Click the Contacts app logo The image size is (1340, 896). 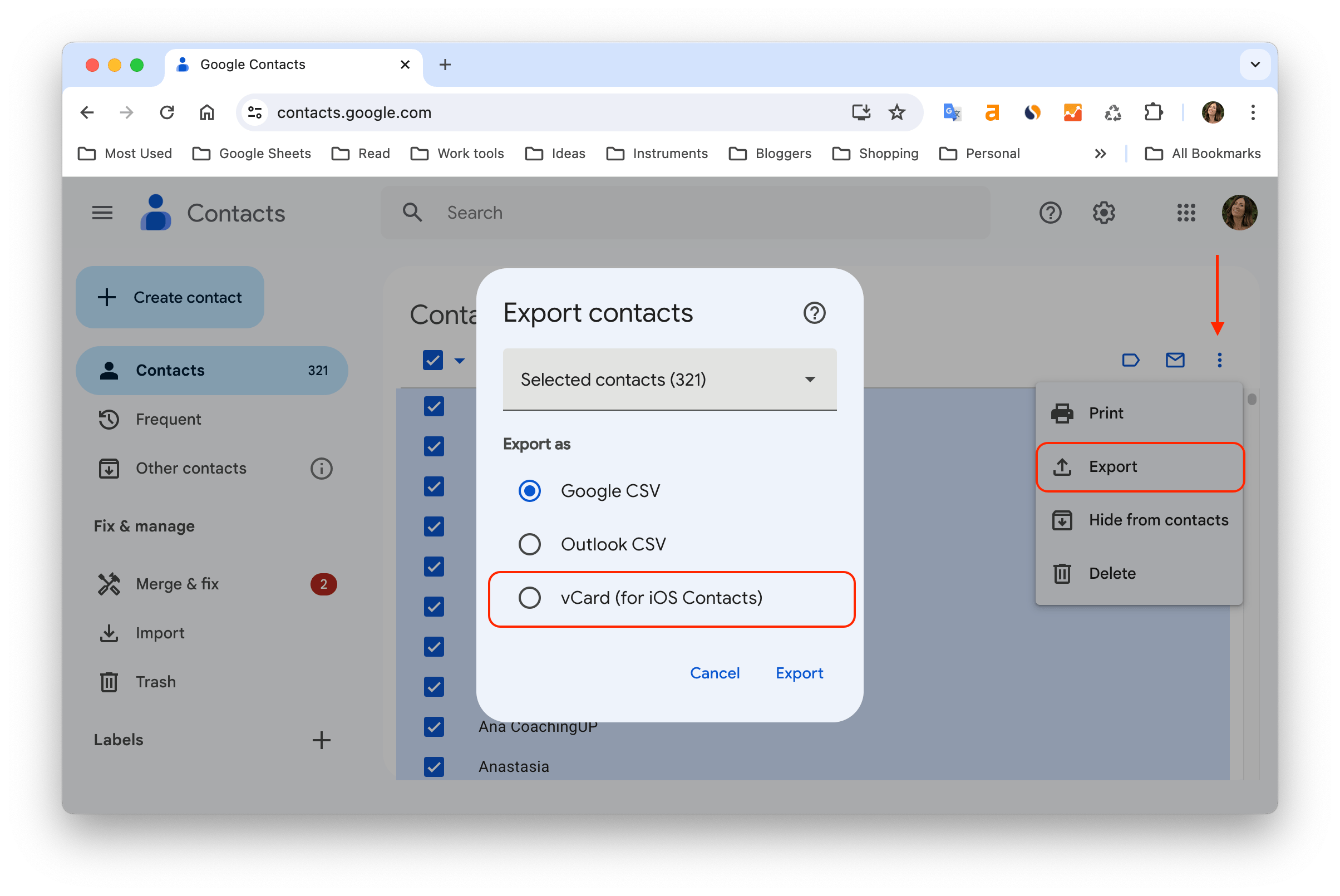point(155,213)
